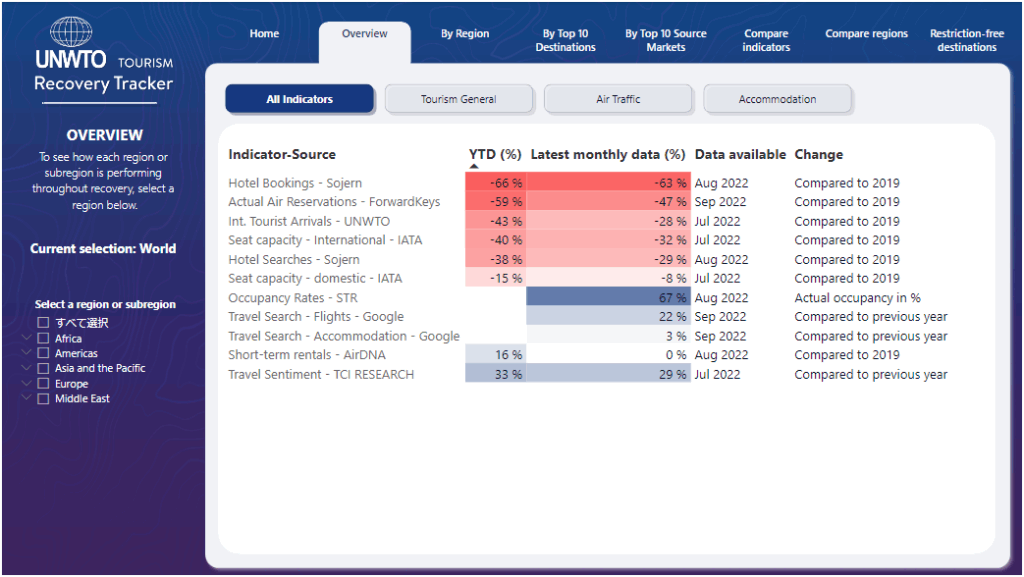The height and width of the screenshot is (577, 1024).
Task: Select the Middle East checkbox
Action: point(43,399)
